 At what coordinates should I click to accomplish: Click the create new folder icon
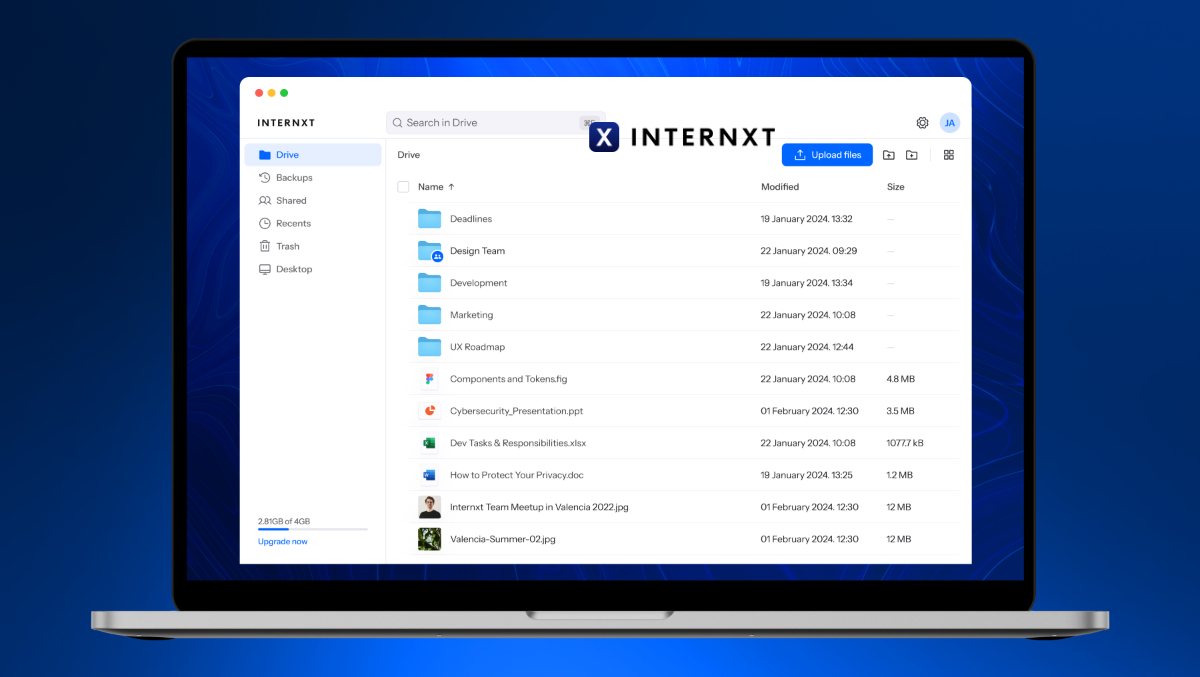point(911,155)
